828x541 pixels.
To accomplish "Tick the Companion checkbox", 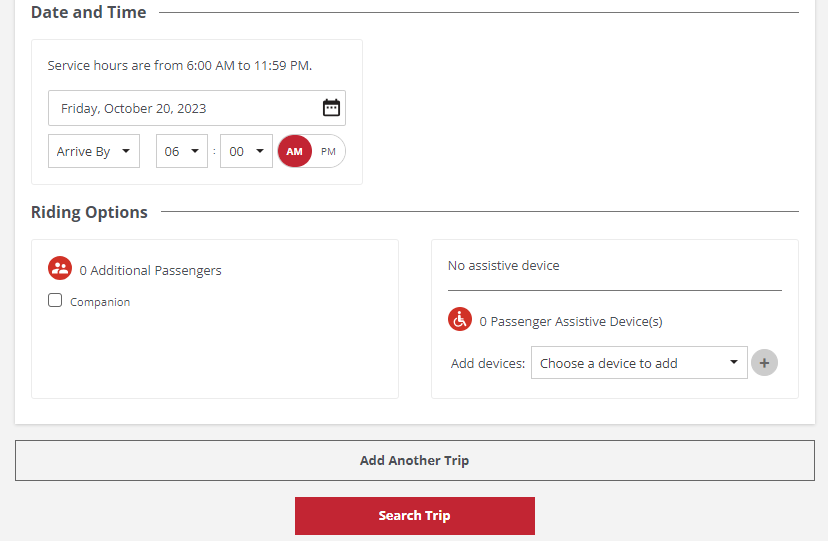I will pos(55,300).
